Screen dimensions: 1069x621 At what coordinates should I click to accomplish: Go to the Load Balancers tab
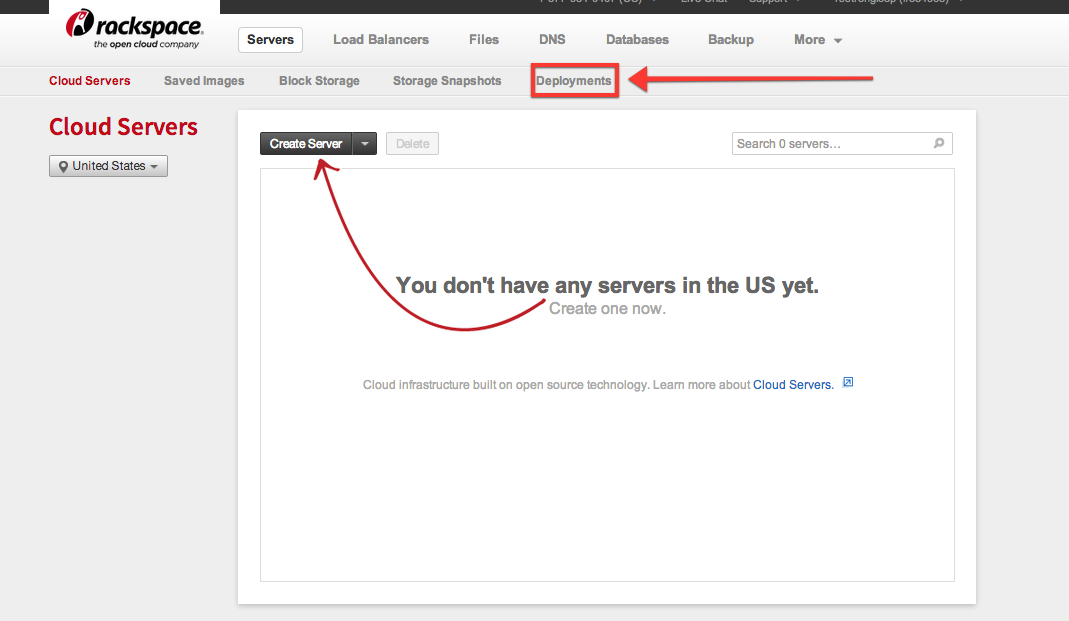point(380,40)
